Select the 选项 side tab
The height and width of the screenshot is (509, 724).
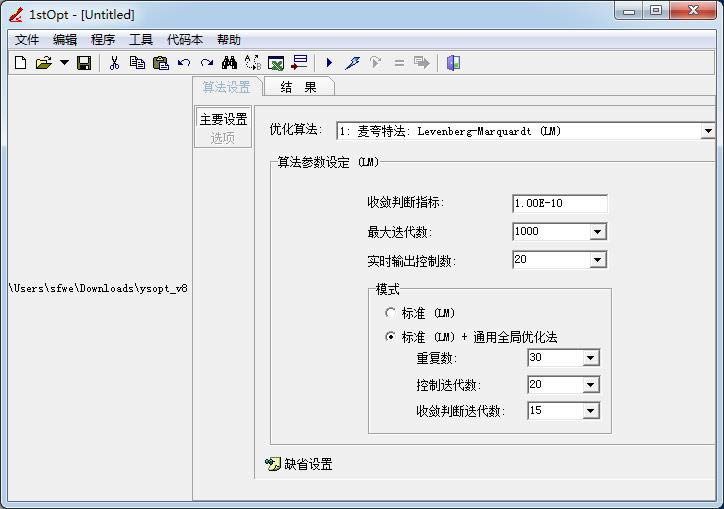(223, 138)
